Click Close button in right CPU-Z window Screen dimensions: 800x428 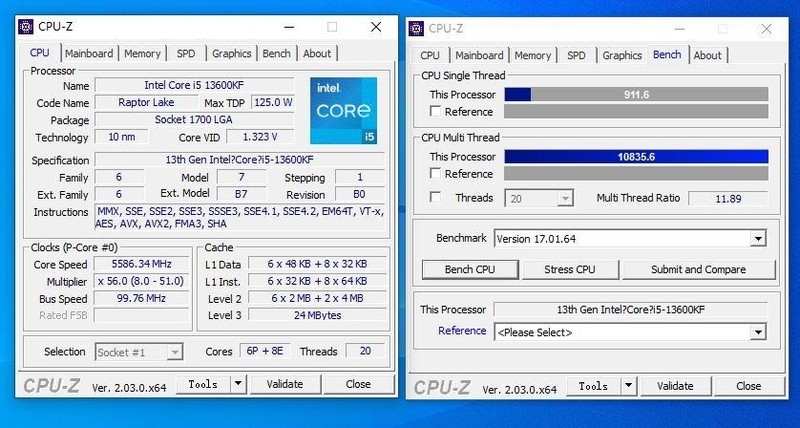[748, 386]
